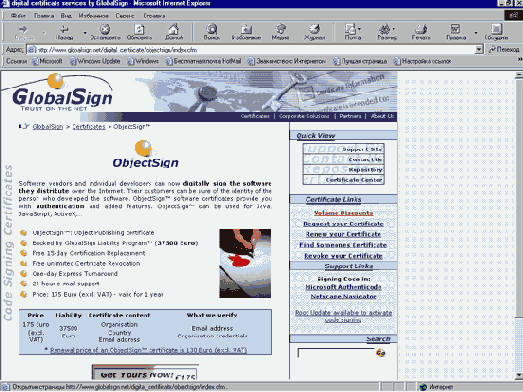Open the History (Журнал) toolbar icon
Viewport: 523px width, 392px height.
pyautogui.click(x=314, y=32)
